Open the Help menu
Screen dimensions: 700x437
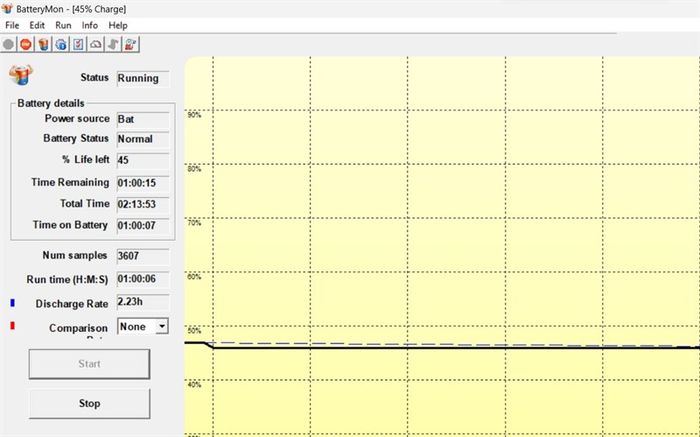point(118,24)
